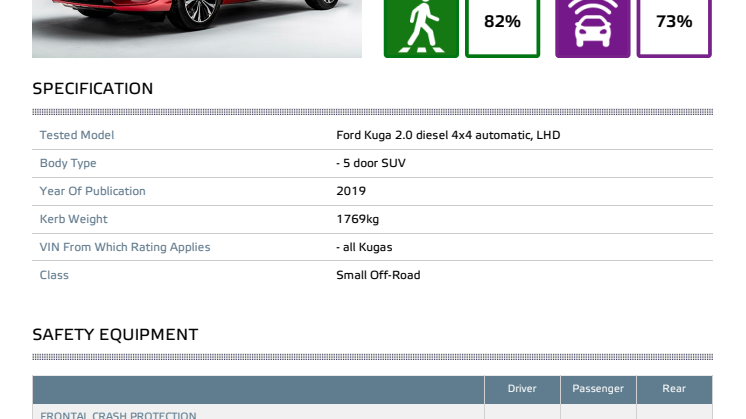Click the Tested Model label
Image resolution: width=746 pixels, height=419 pixels.
point(77,135)
